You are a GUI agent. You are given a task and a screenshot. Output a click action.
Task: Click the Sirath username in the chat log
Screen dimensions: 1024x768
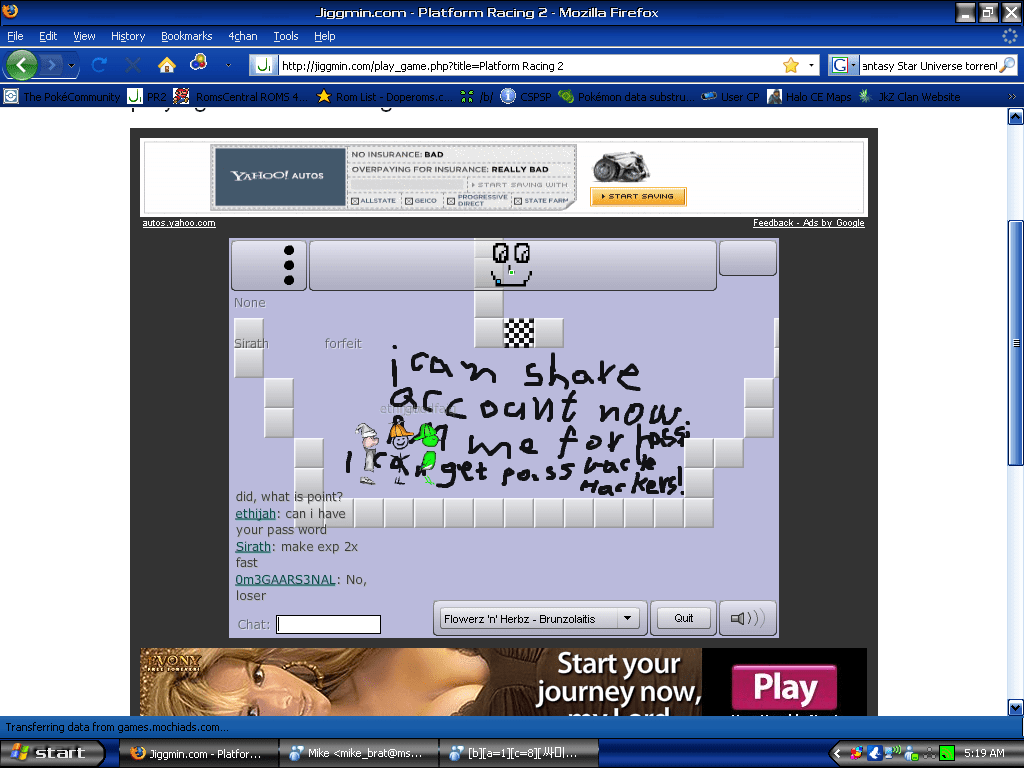pyautogui.click(x=253, y=547)
